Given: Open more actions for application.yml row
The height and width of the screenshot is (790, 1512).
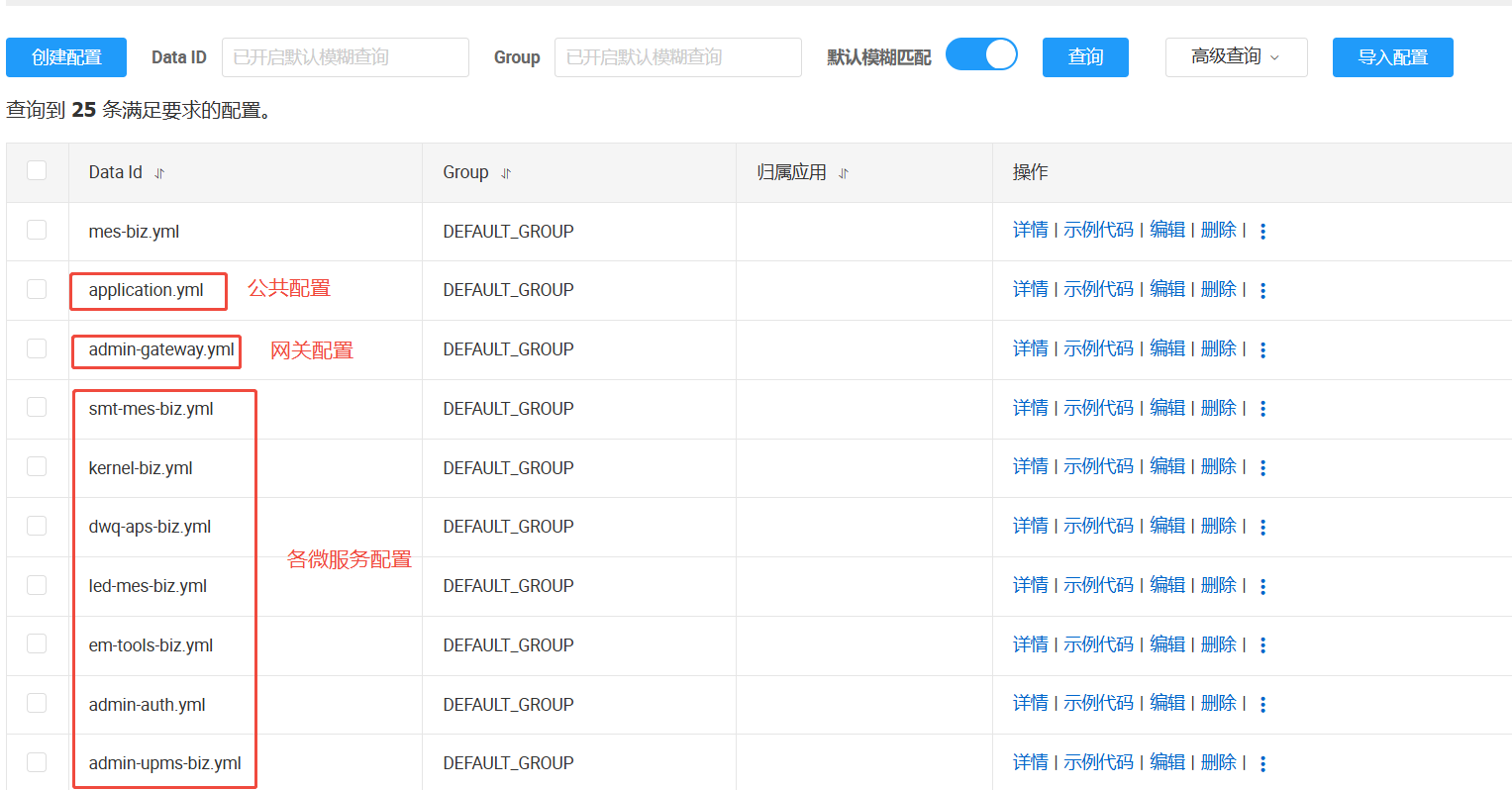Looking at the screenshot, I should [x=1262, y=290].
